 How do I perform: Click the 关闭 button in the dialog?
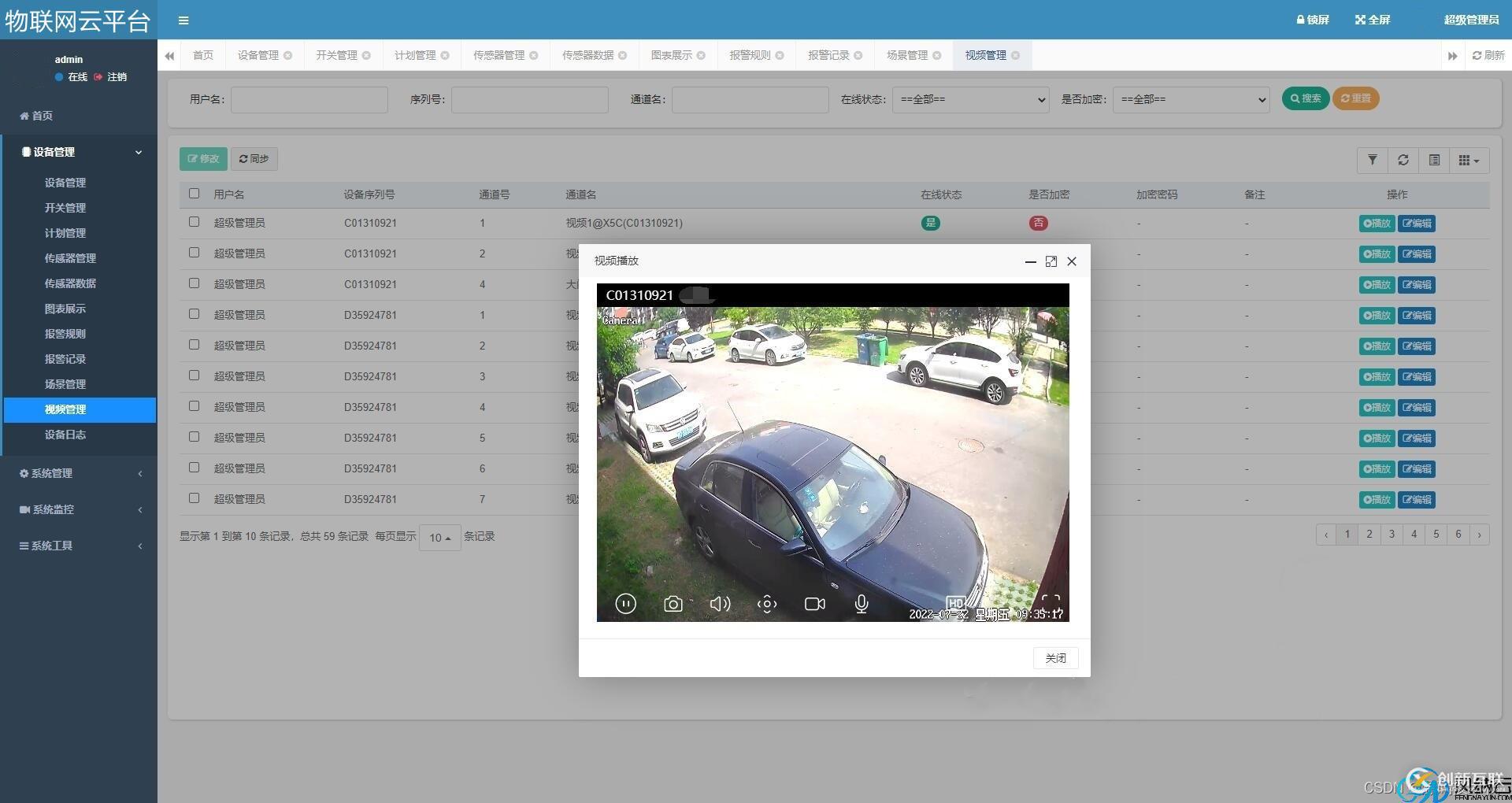[x=1055, y=658]
